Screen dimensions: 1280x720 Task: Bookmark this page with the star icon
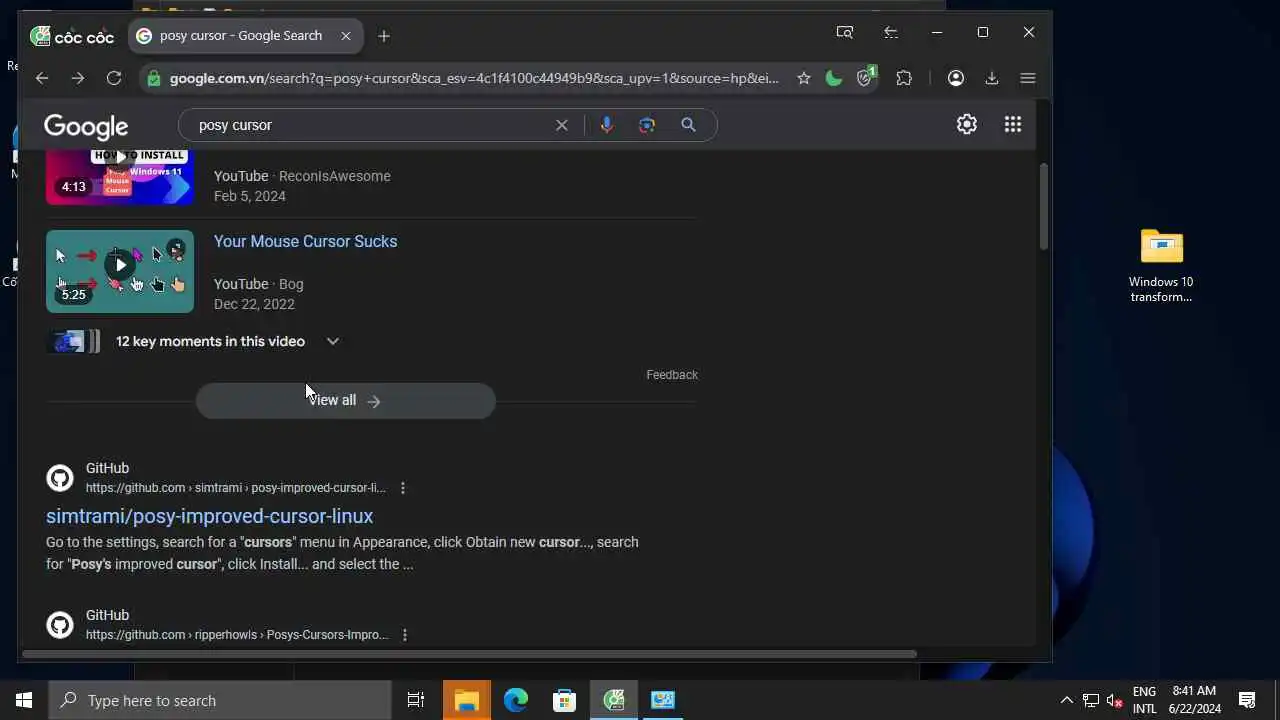803,78
